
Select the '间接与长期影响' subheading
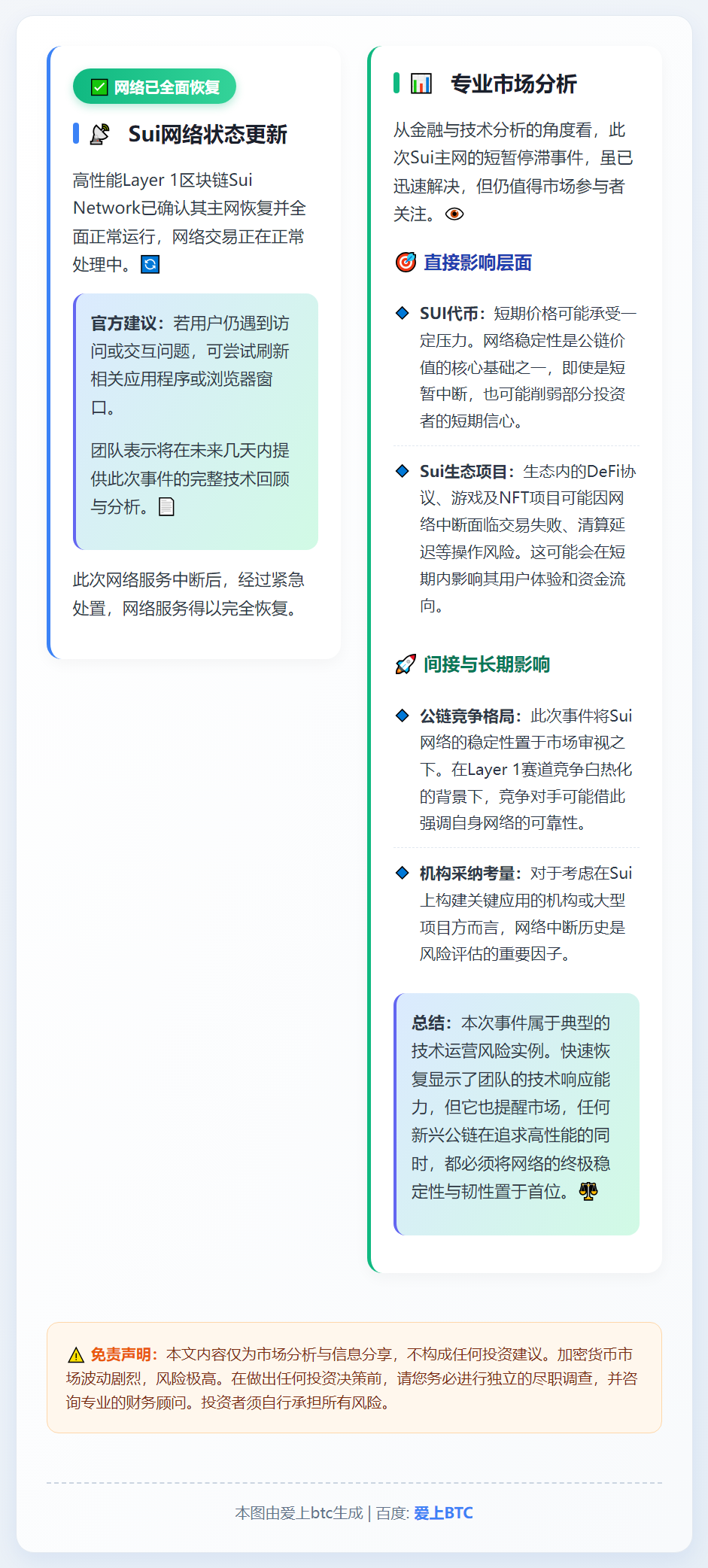point(487,664)
